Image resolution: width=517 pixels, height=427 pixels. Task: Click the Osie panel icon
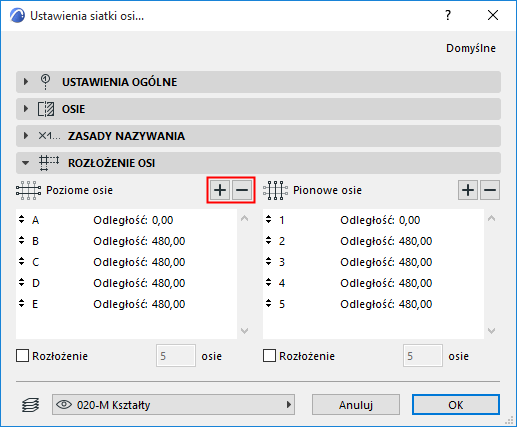46,109
